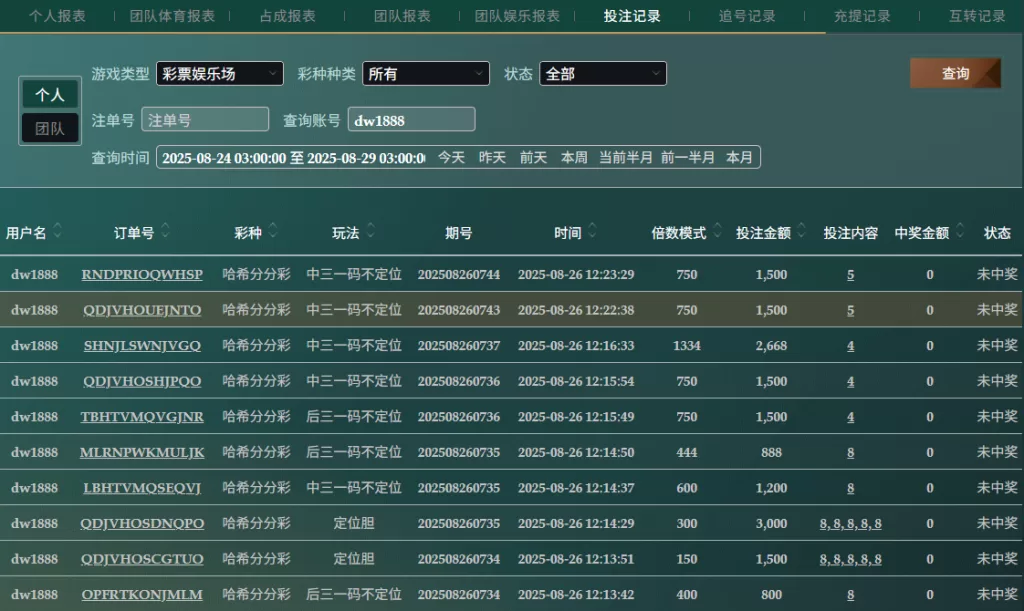The height and width of the screenshot is (611, 1024).
Task: Click period number 202508260743
Action: (459, 310)
